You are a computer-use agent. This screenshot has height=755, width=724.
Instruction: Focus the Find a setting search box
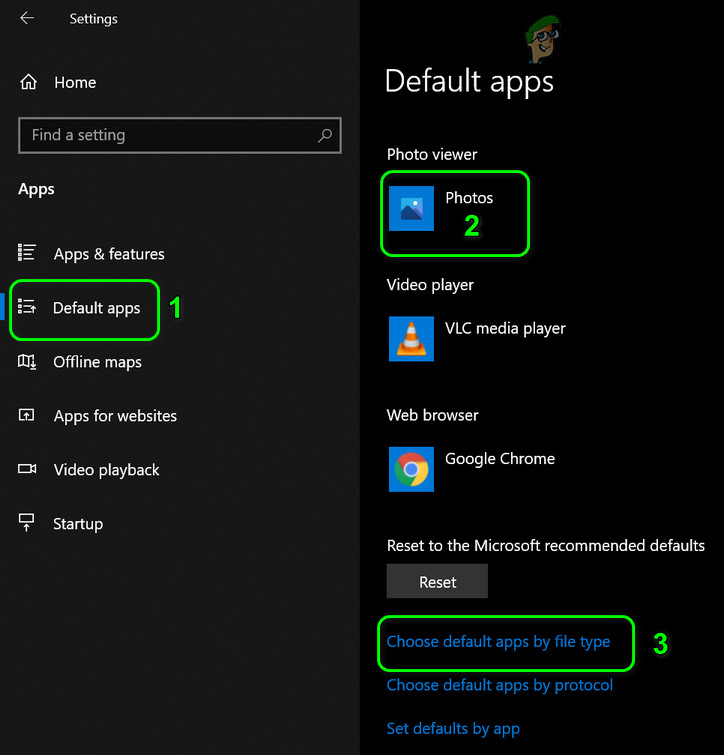click(170, 135)
